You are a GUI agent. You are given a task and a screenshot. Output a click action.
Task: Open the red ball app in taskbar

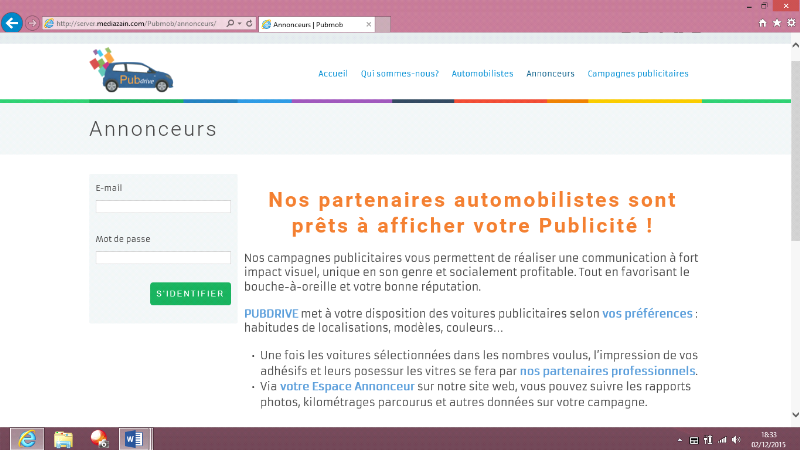99,439
